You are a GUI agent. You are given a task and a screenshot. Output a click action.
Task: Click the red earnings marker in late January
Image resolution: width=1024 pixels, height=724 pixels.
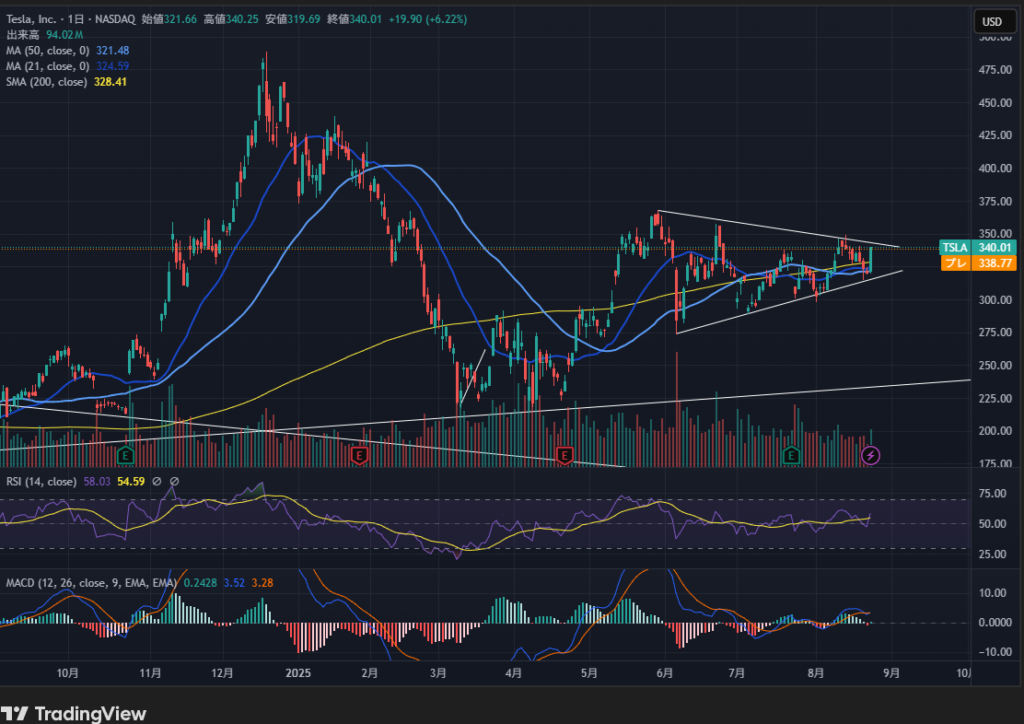[359, 455]
